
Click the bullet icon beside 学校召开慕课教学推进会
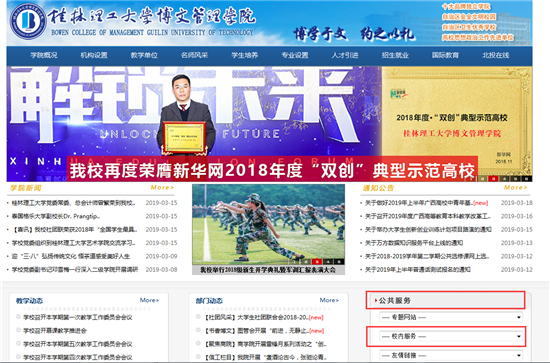pyautogui.click(x=18, y=330)
